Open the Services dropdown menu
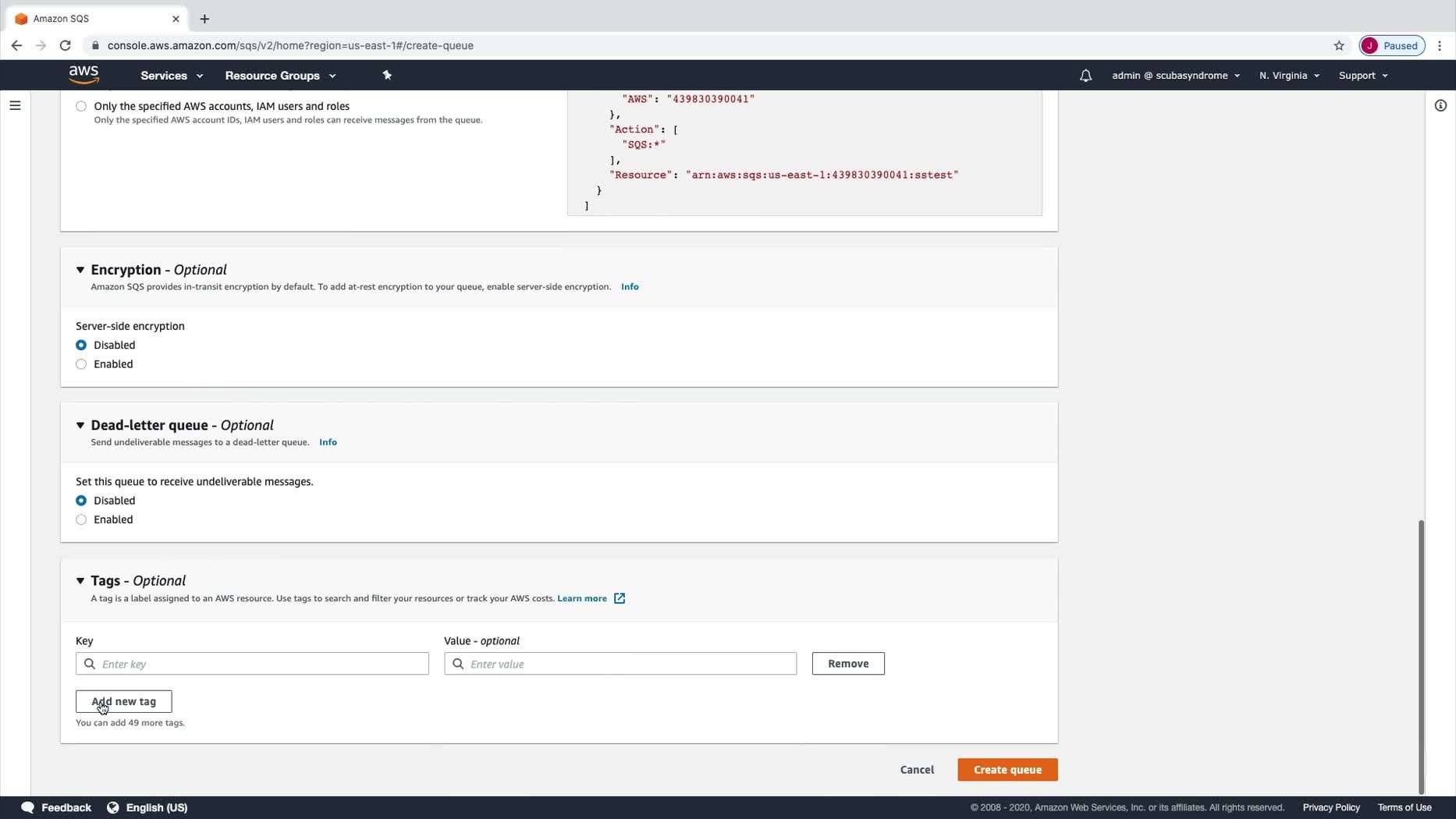Viewport: 1456px width, 819px height. tap(172, 76)
